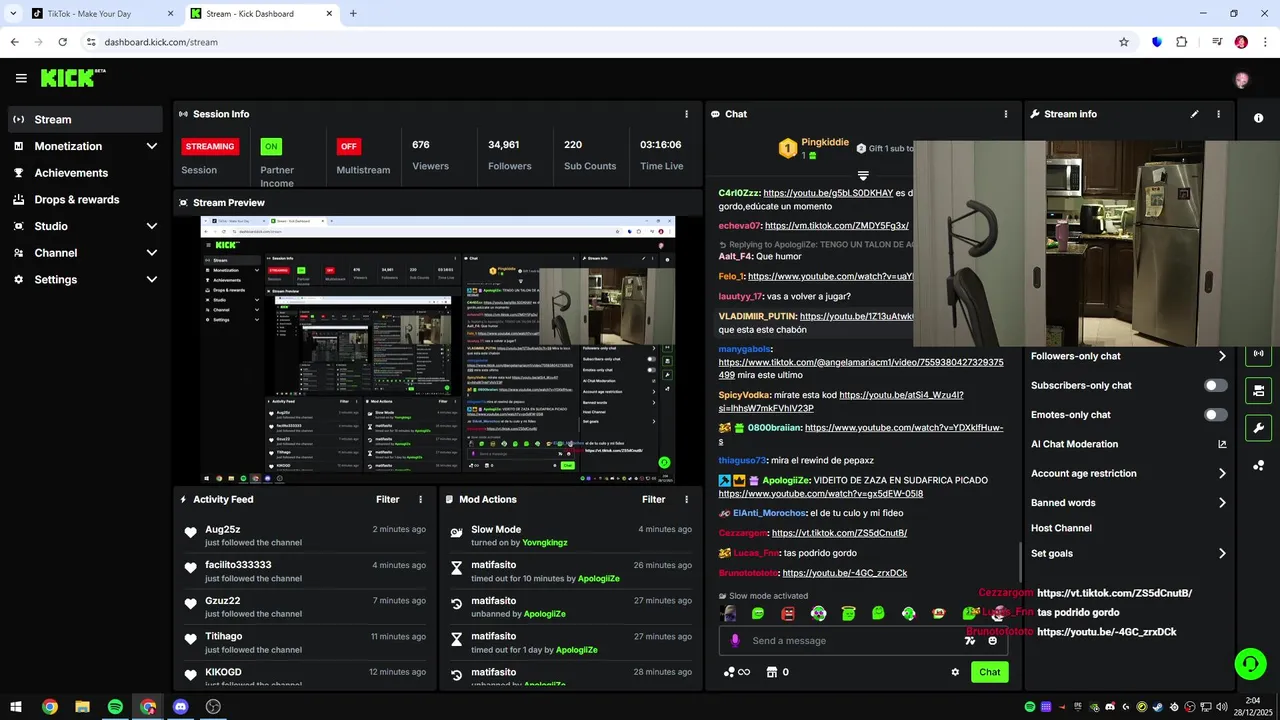Image resolution: width=1280 pixels, height=720 pixels.
Task: Click the purple microphone icon in chat
Action: point(735,641)
